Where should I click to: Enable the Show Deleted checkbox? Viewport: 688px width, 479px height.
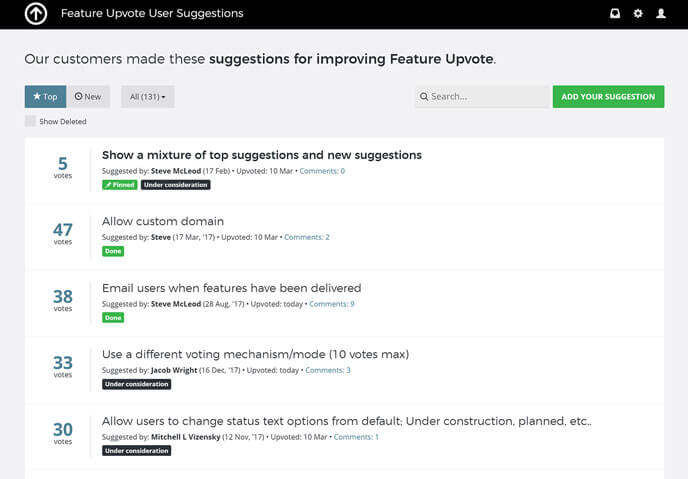(x=31, y=121)
